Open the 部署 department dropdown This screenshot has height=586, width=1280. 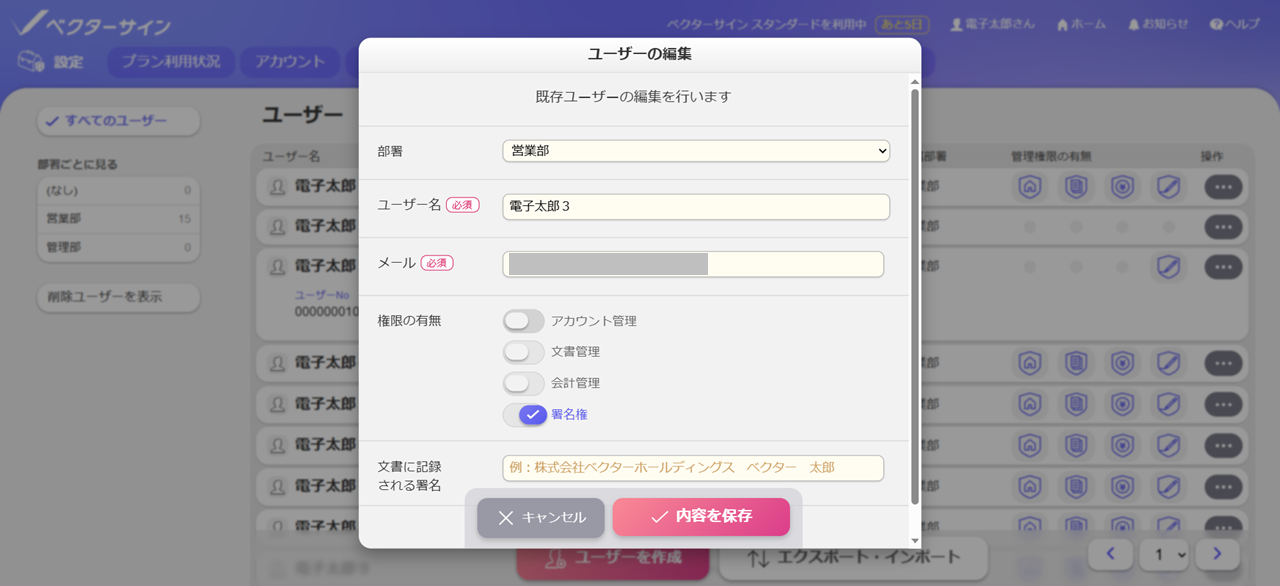coord(696,151)
